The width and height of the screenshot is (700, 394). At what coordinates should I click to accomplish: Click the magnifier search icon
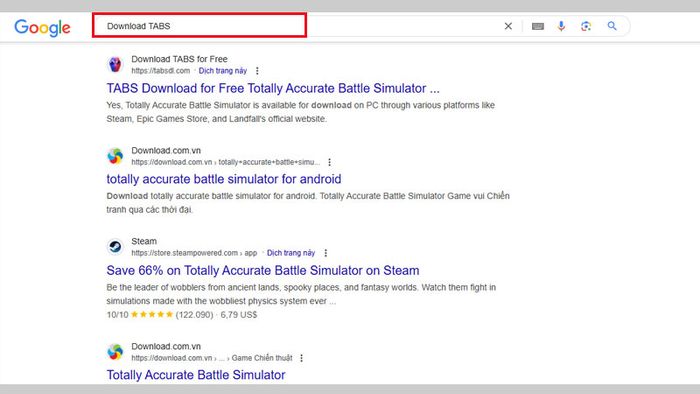[x=612, y=26]
